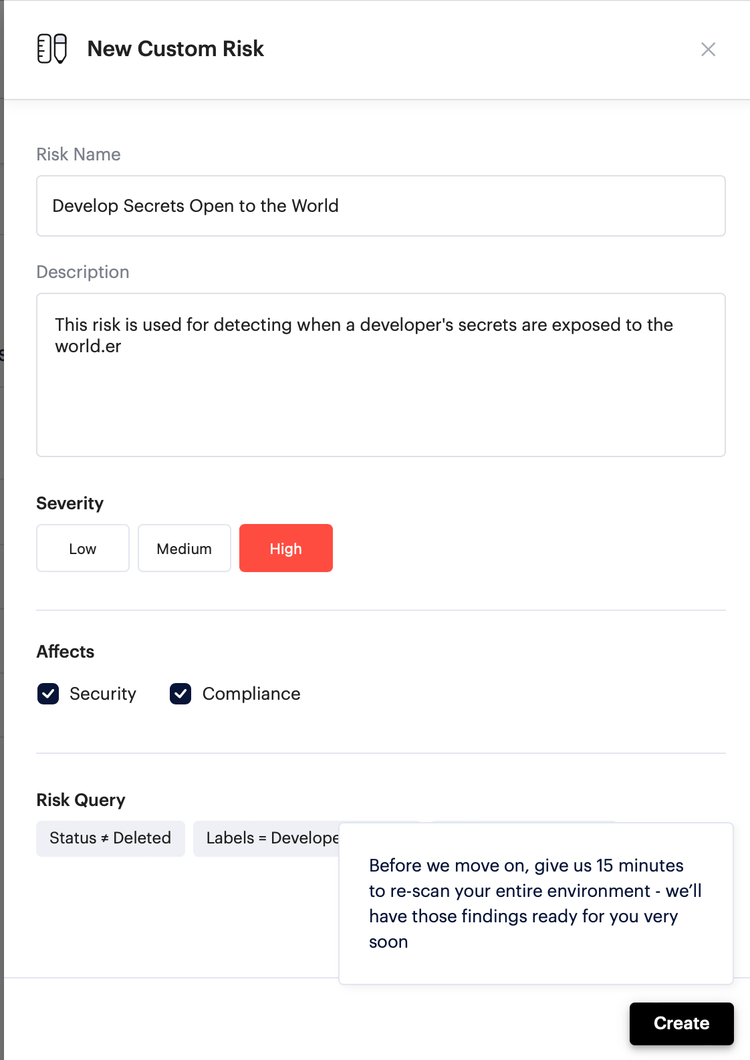This screenshot has height=1060, width=750.
Task: Click the ruler and pencil header icon
Action: pos(52,49)
